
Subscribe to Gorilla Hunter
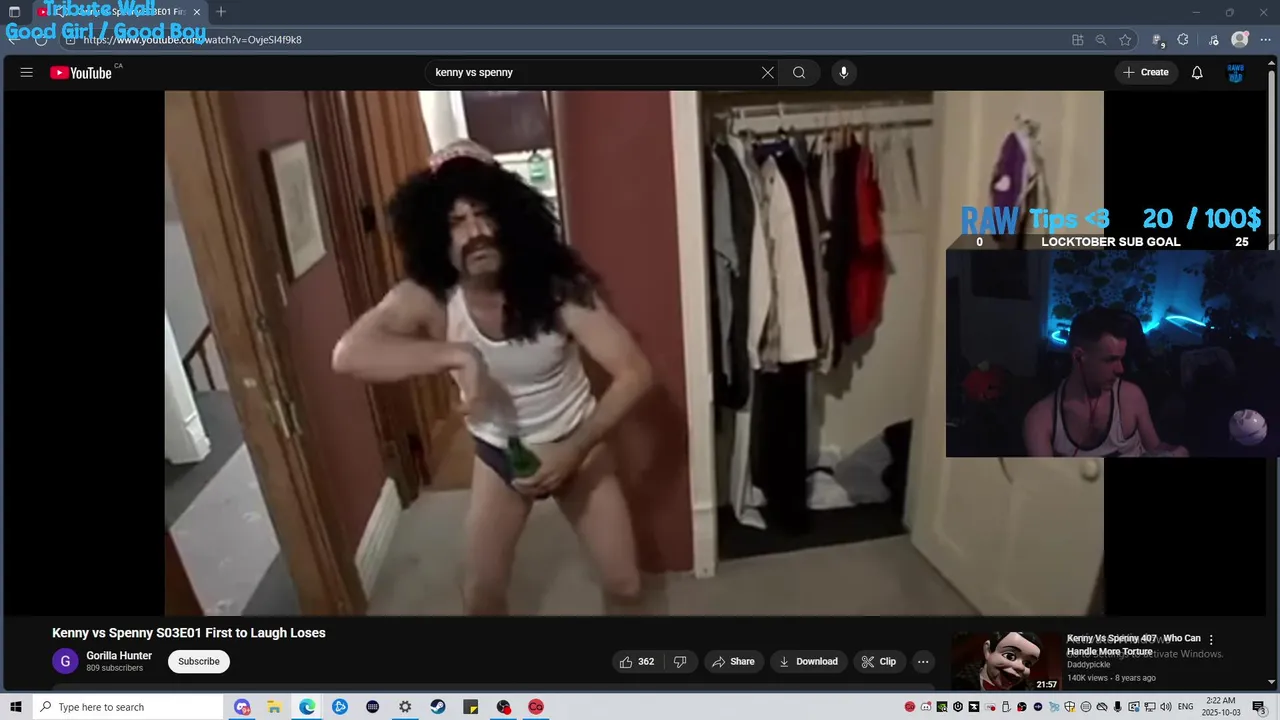click(x=199, y=661)
